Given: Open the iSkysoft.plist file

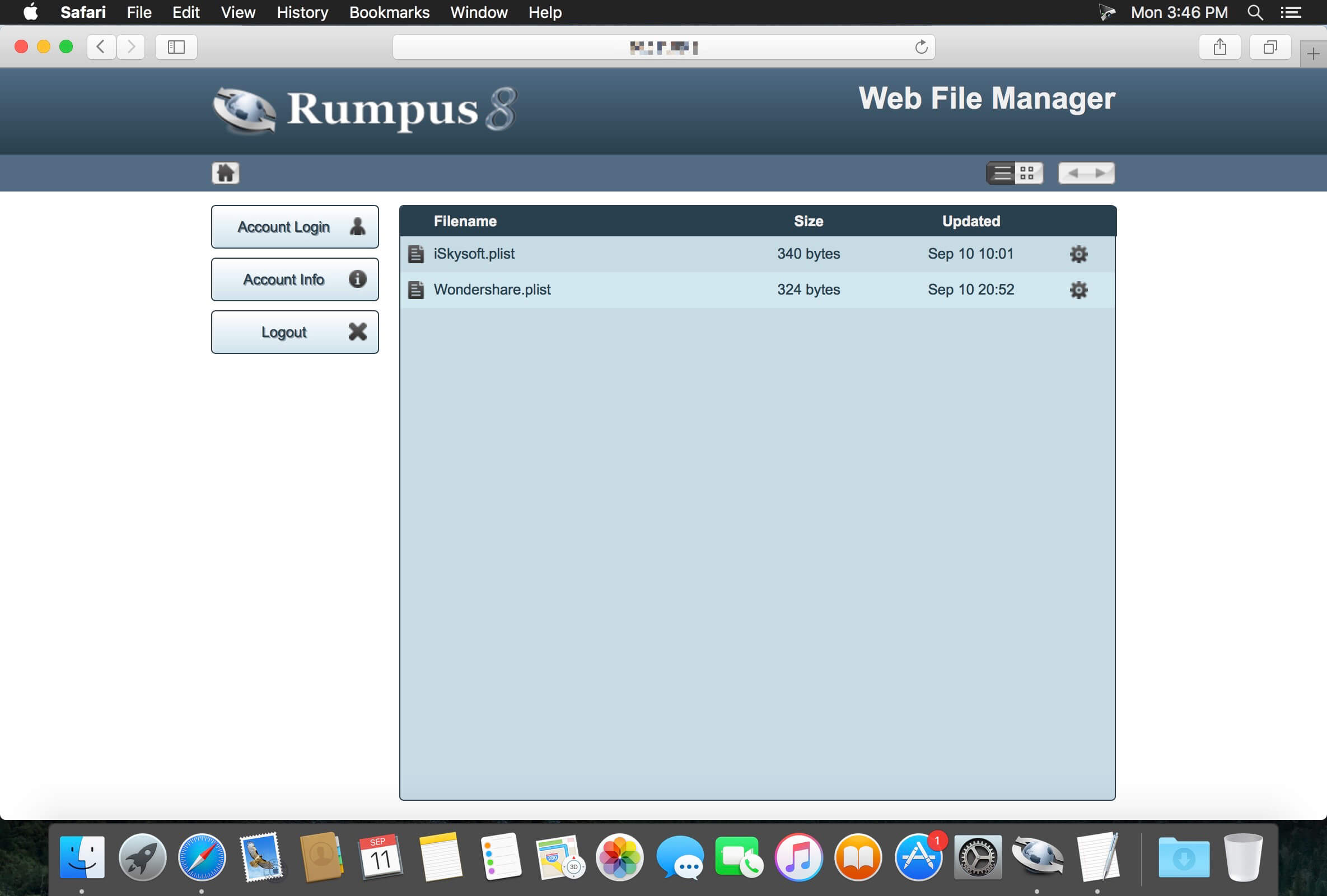Looking at the screenshot, I should click(x=474, y=254).
